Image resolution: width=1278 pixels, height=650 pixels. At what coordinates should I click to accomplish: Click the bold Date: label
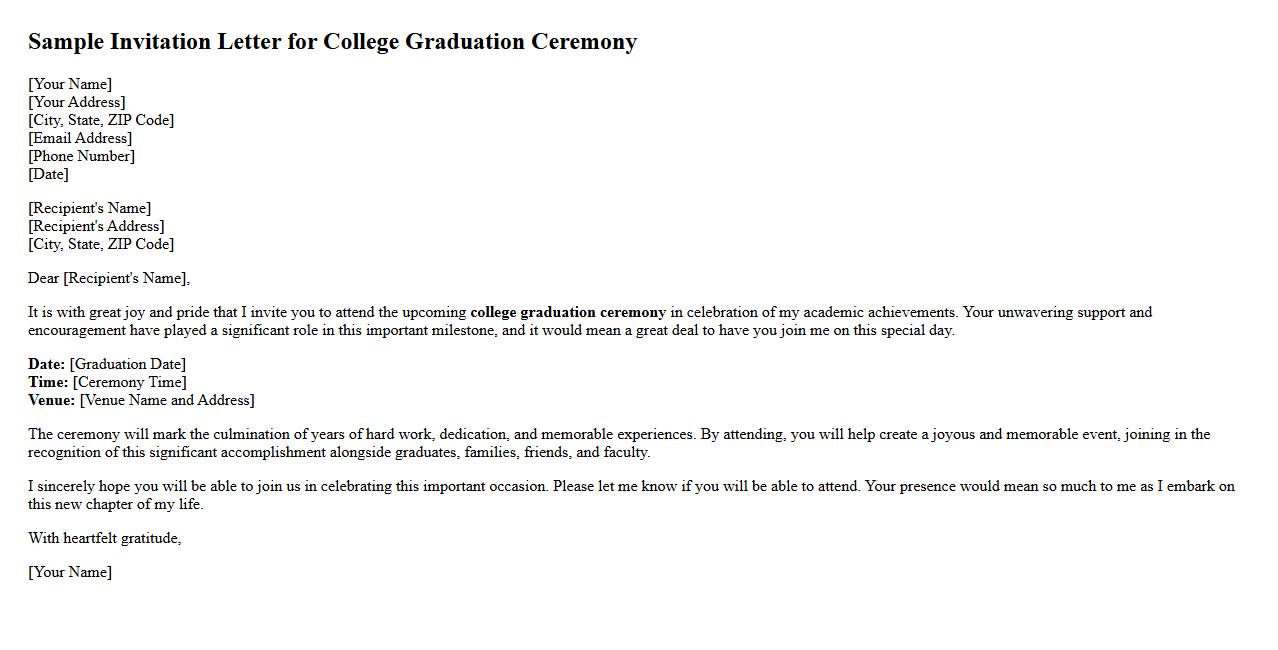coord(46,364)
